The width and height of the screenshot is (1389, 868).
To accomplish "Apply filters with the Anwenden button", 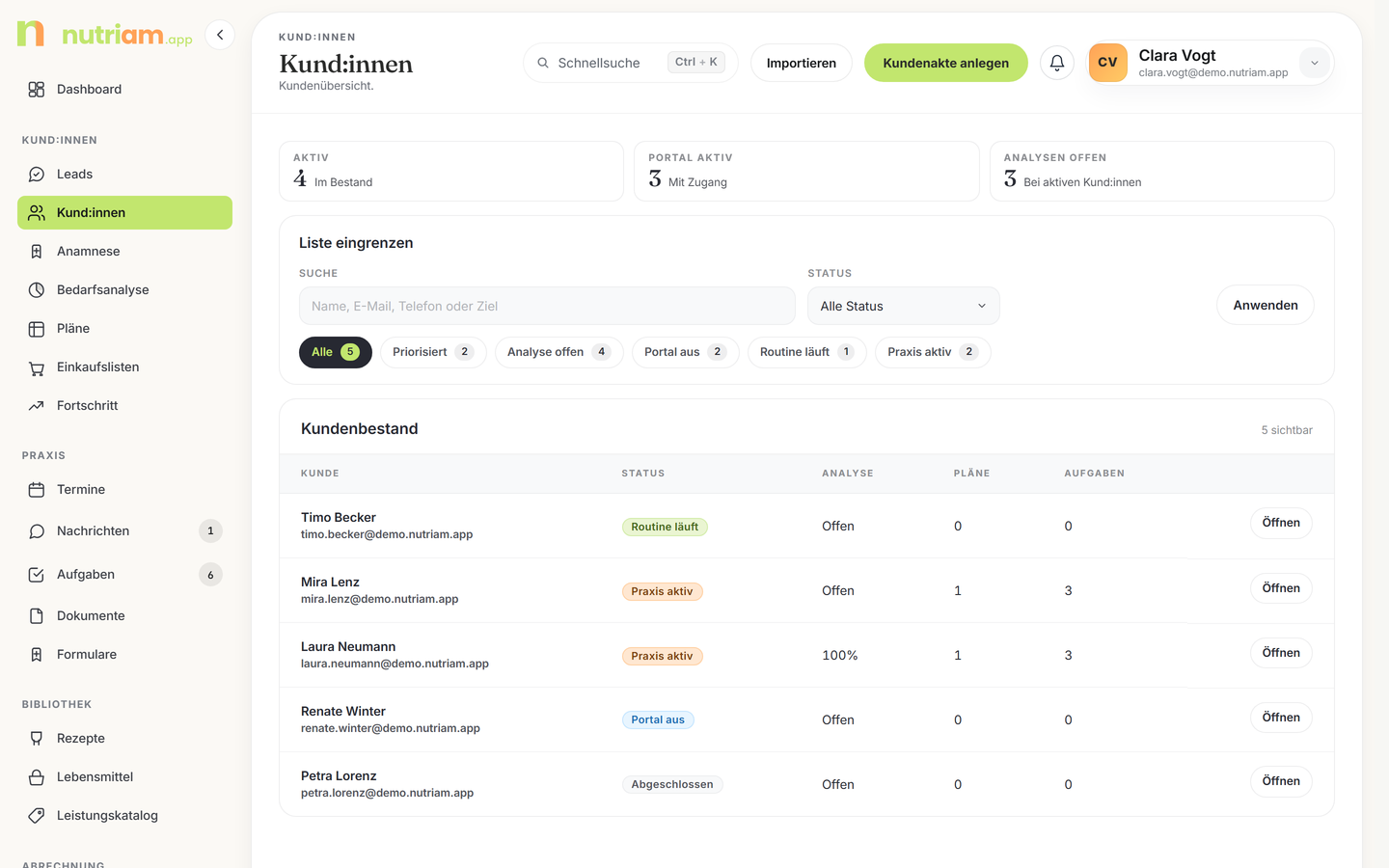I will (1266, 305).
